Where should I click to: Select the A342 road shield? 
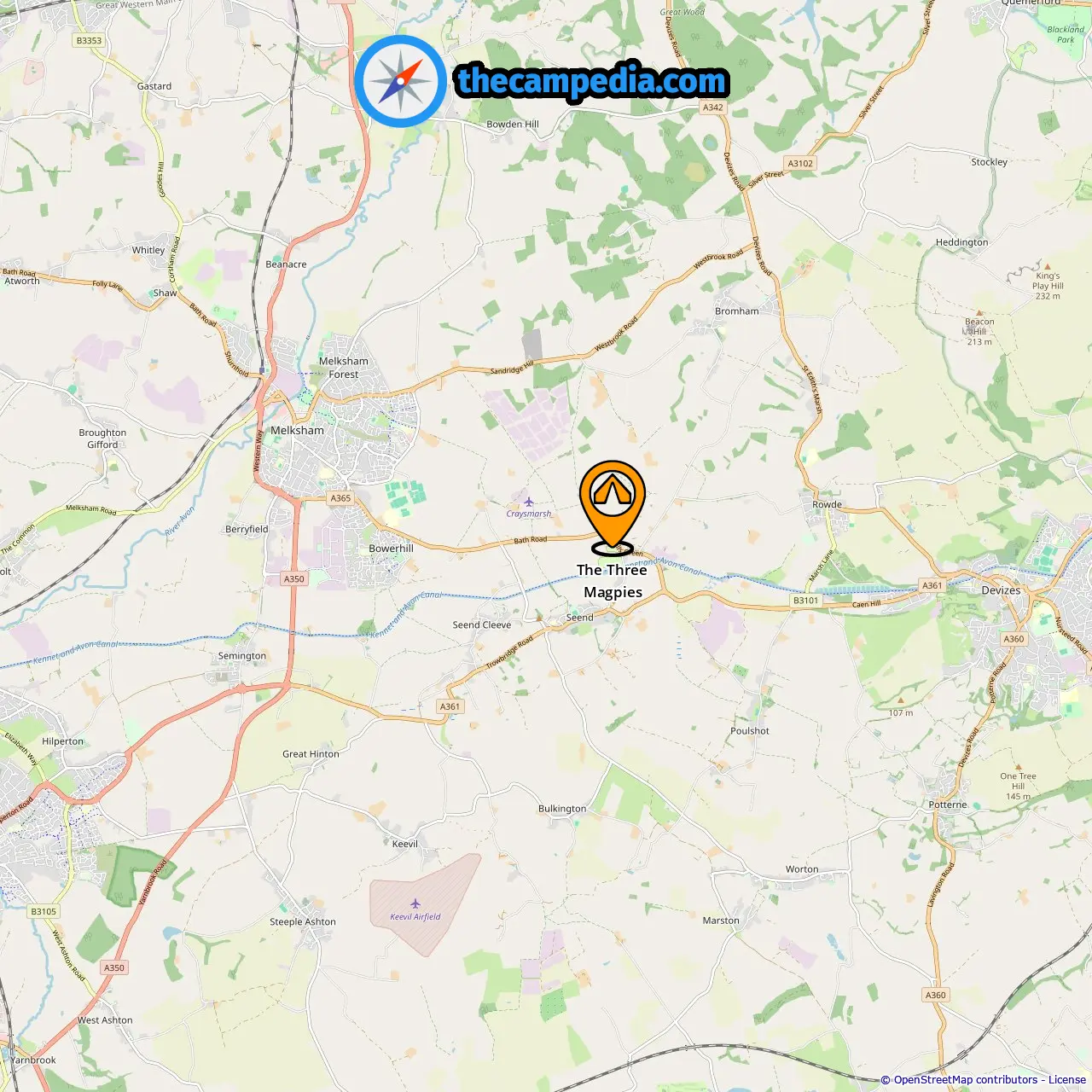coord(713,107)
